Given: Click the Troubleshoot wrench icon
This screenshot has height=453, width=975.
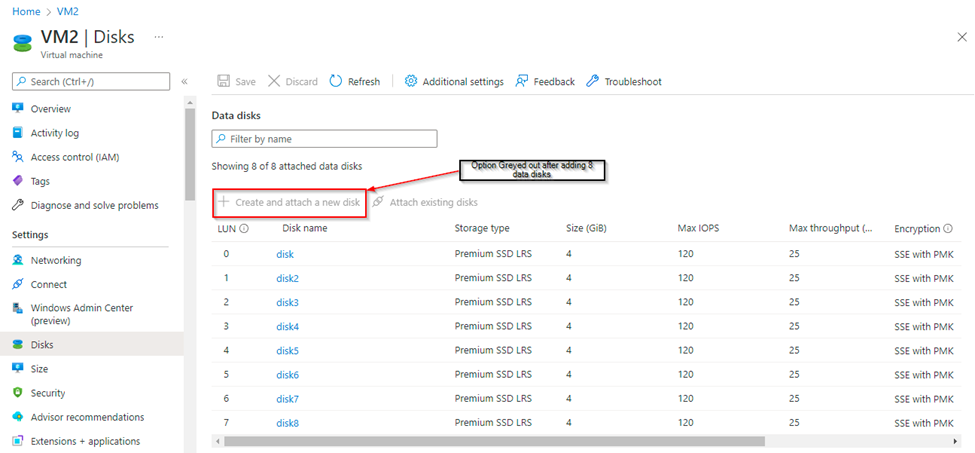Looking at the screenshot, I should pyautogui.click(x=593, y=81).
